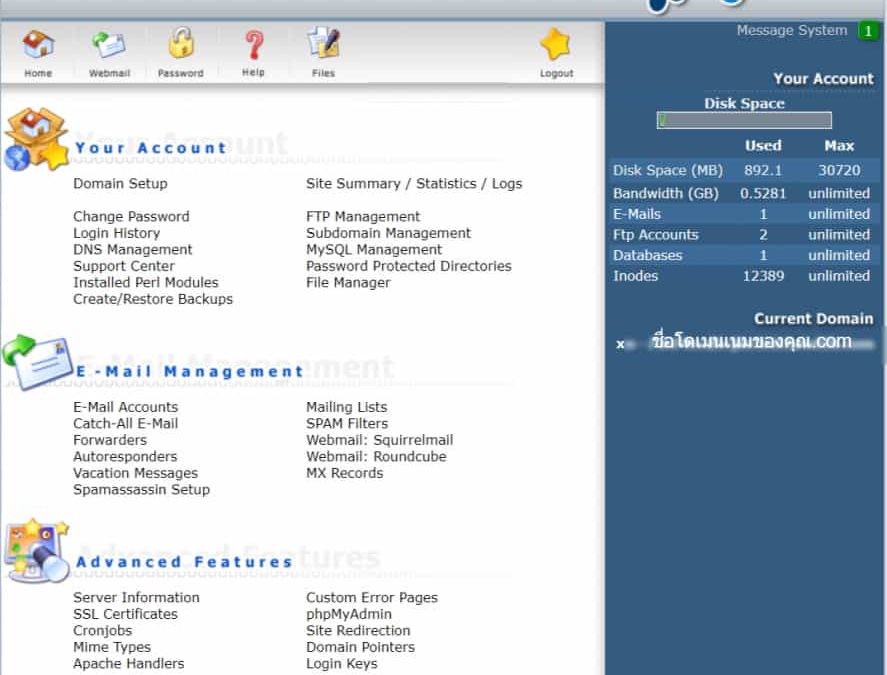Launch Webmail: Squirrelmail

tap(380, 440)
